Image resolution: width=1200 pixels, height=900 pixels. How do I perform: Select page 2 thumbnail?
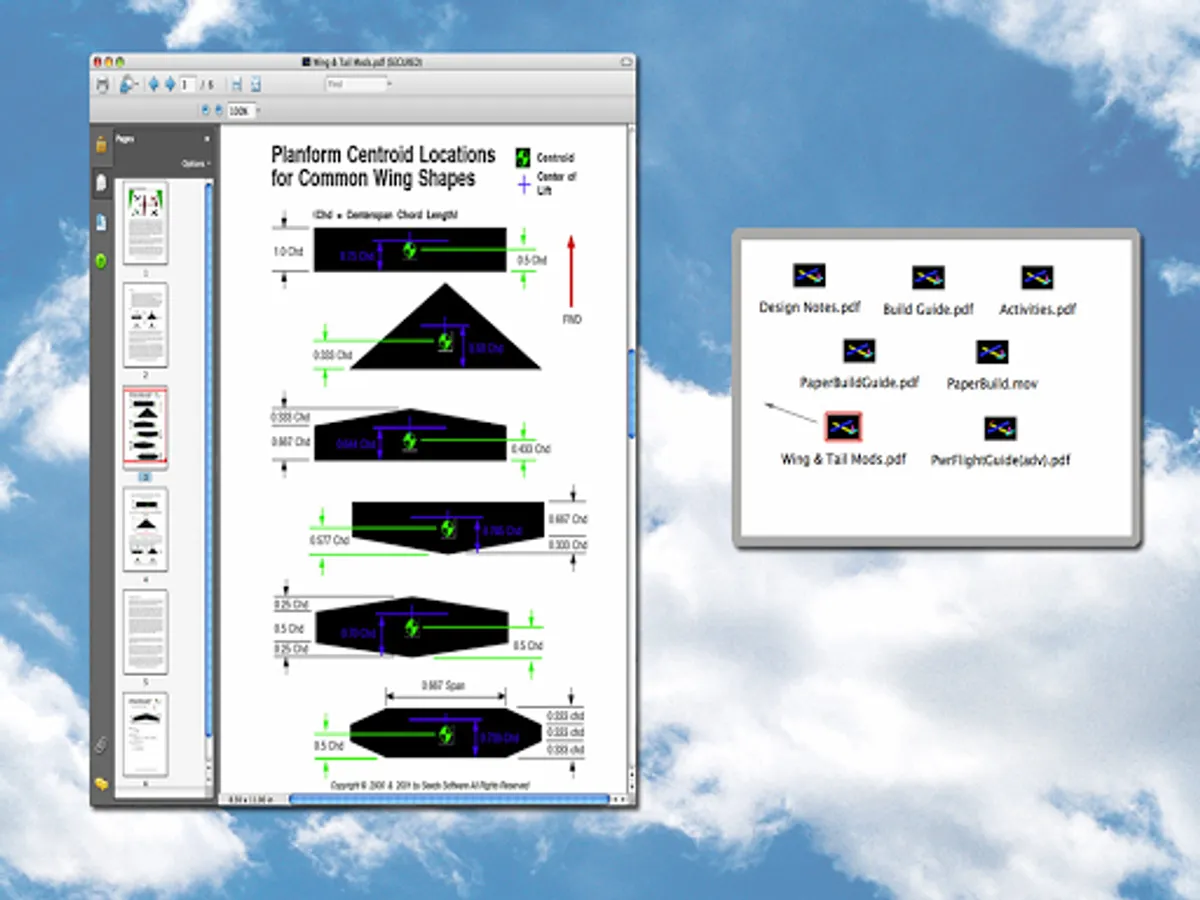[x=145, y=325]
